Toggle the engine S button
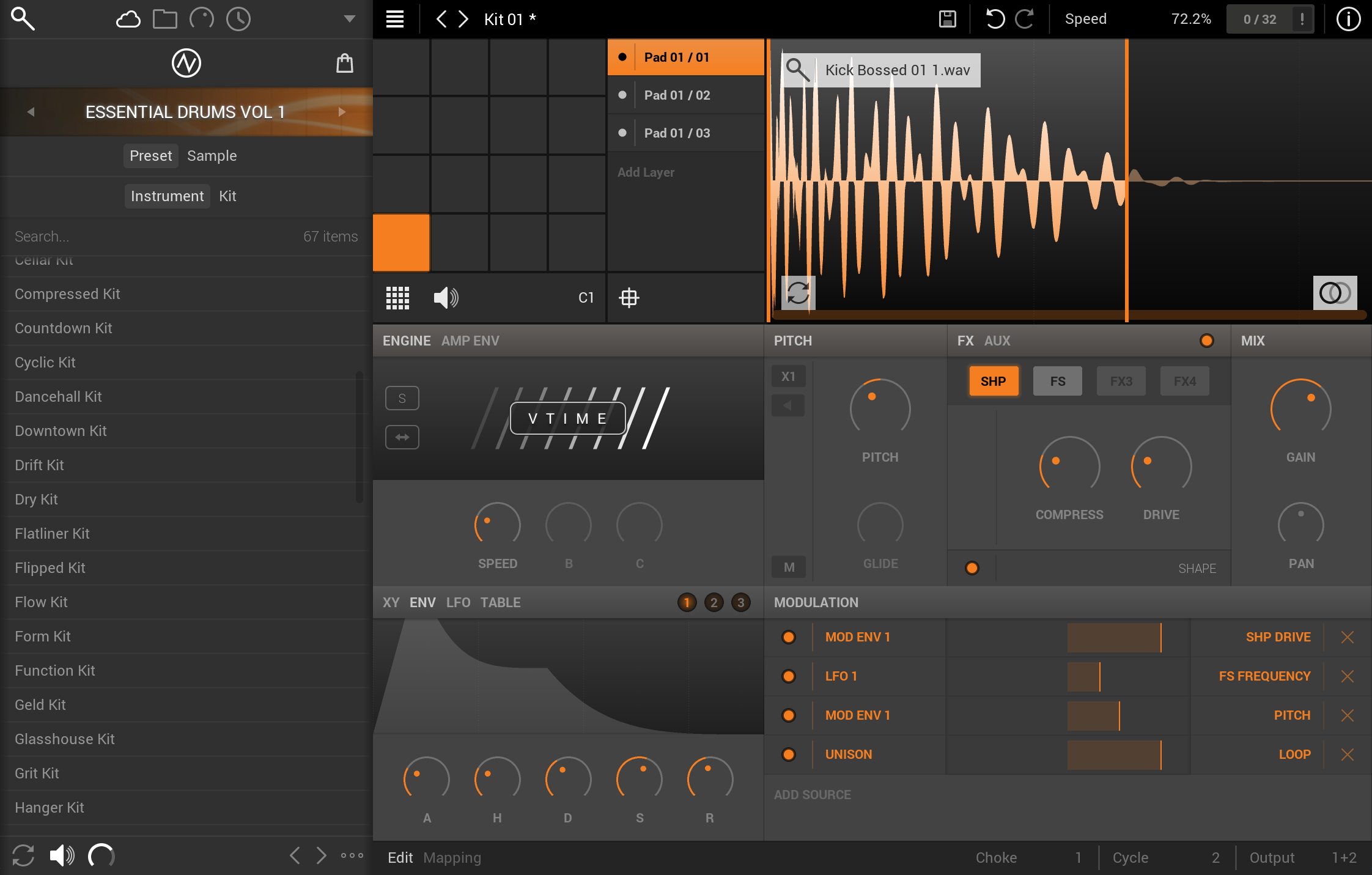Image resolution: width=1372 pixels, height=875 pixels. (402, 398)
